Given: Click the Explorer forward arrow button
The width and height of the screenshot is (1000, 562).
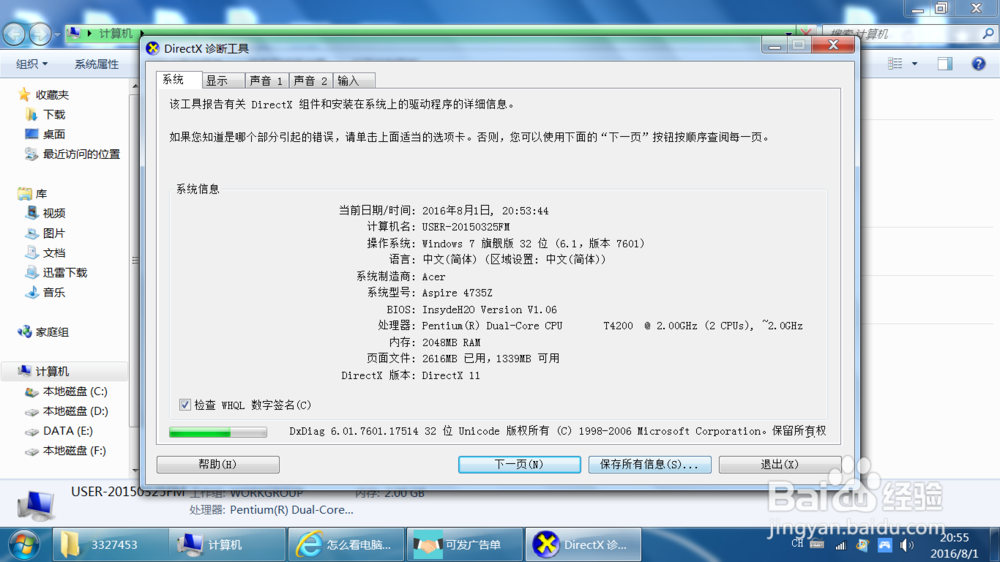Looking at the screenshot, I should pyautogui.click(x=40, y=33).
